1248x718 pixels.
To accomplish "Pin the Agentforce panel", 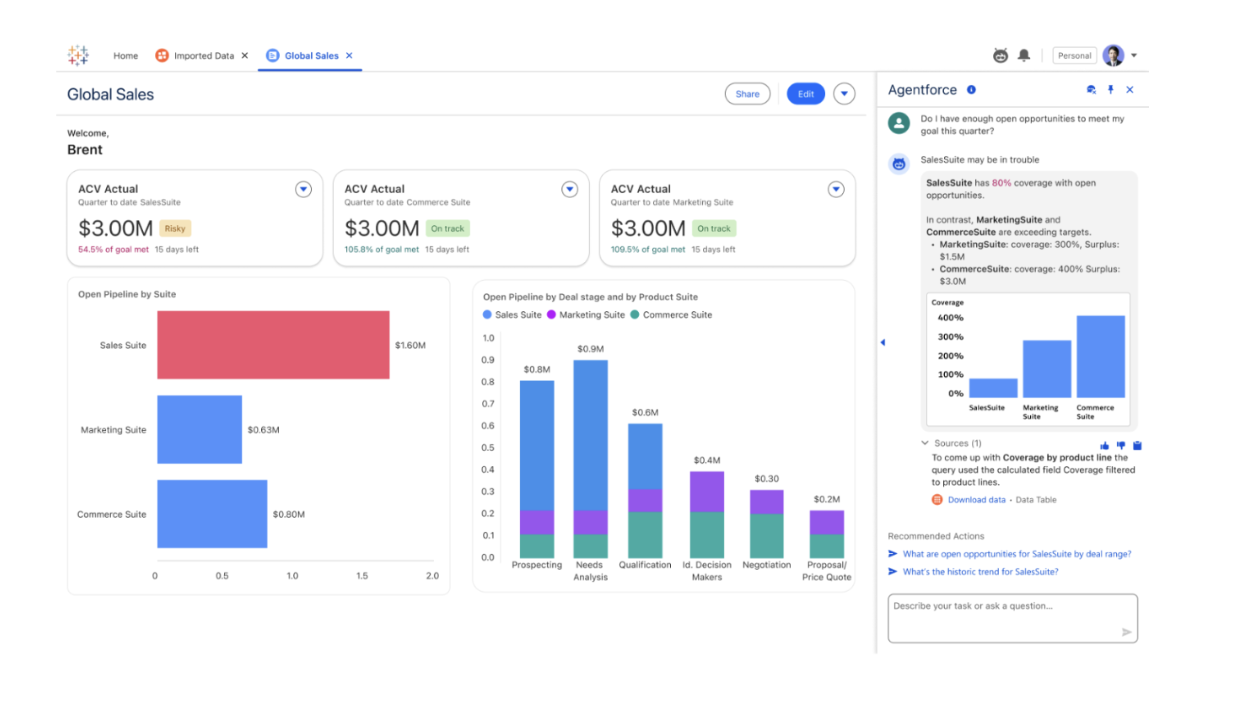I will (1110, 90).
